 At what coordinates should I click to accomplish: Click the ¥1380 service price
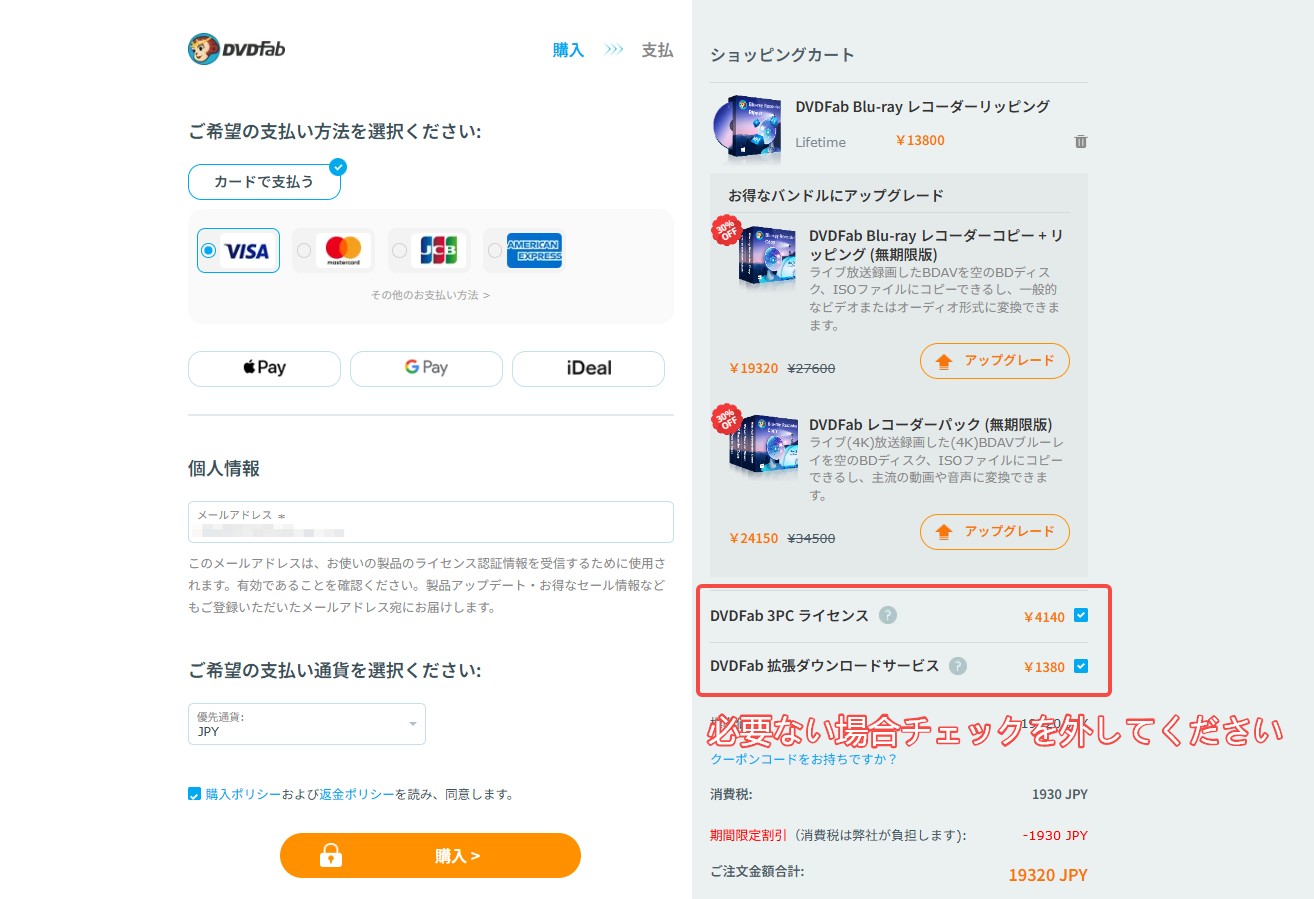coord(1044,667)
